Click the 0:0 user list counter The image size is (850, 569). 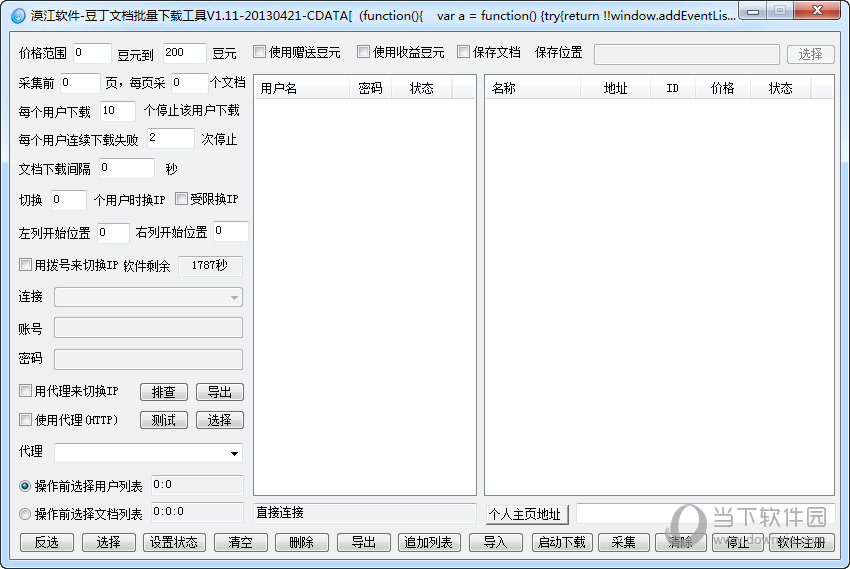197,485
